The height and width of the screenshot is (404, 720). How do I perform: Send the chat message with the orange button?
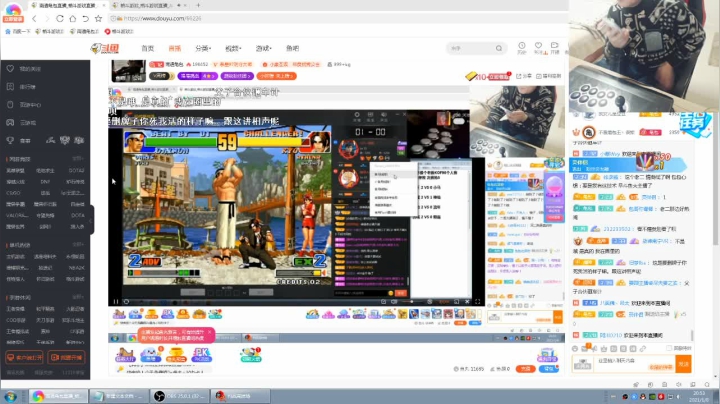[683, 364]
